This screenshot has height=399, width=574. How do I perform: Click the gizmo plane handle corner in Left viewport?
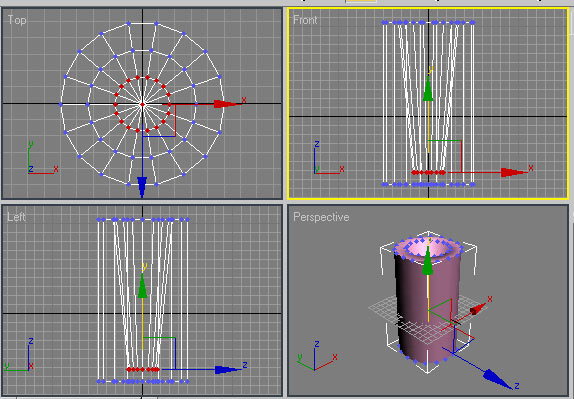[175, 338]
